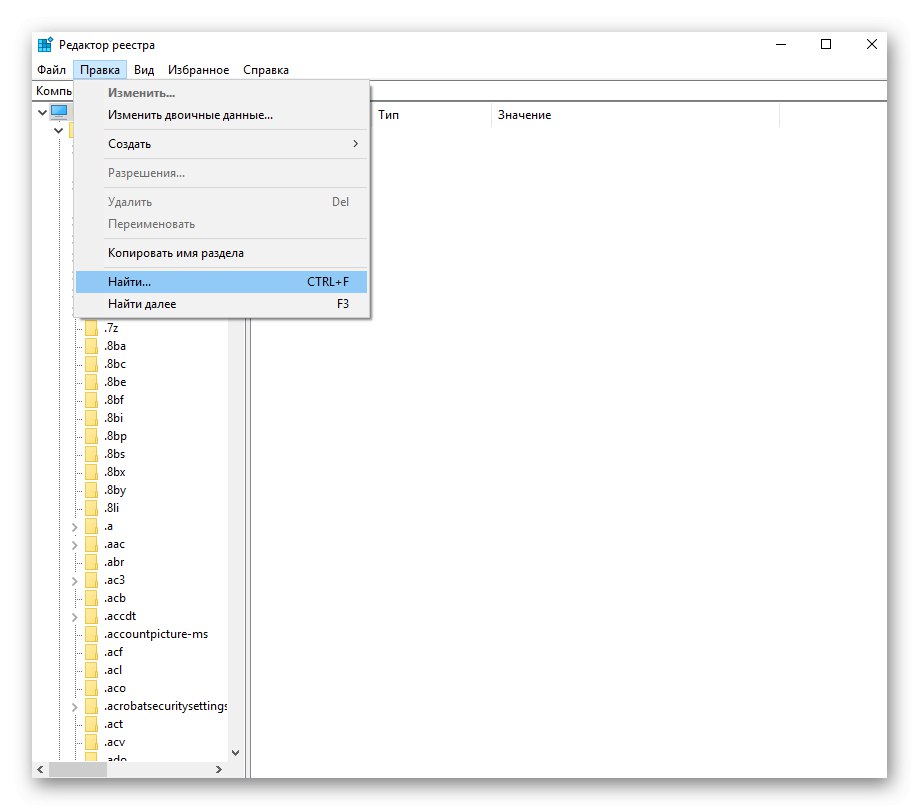Click folder icon of .accountpicture-ms key
Screen dimensions: 919x810
[x=91, y=634]
